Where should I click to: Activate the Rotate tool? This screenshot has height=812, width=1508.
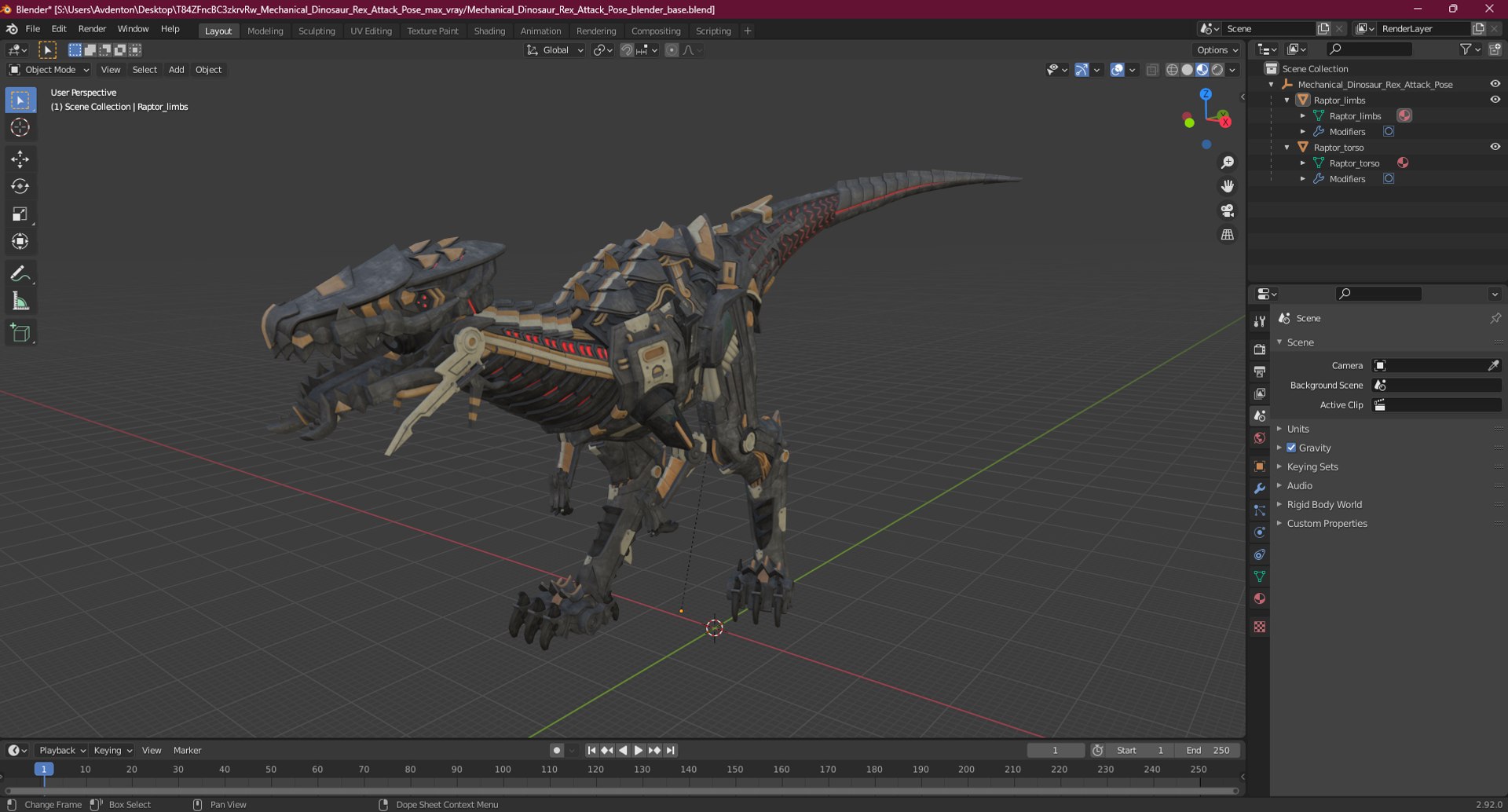pos(20,187)
